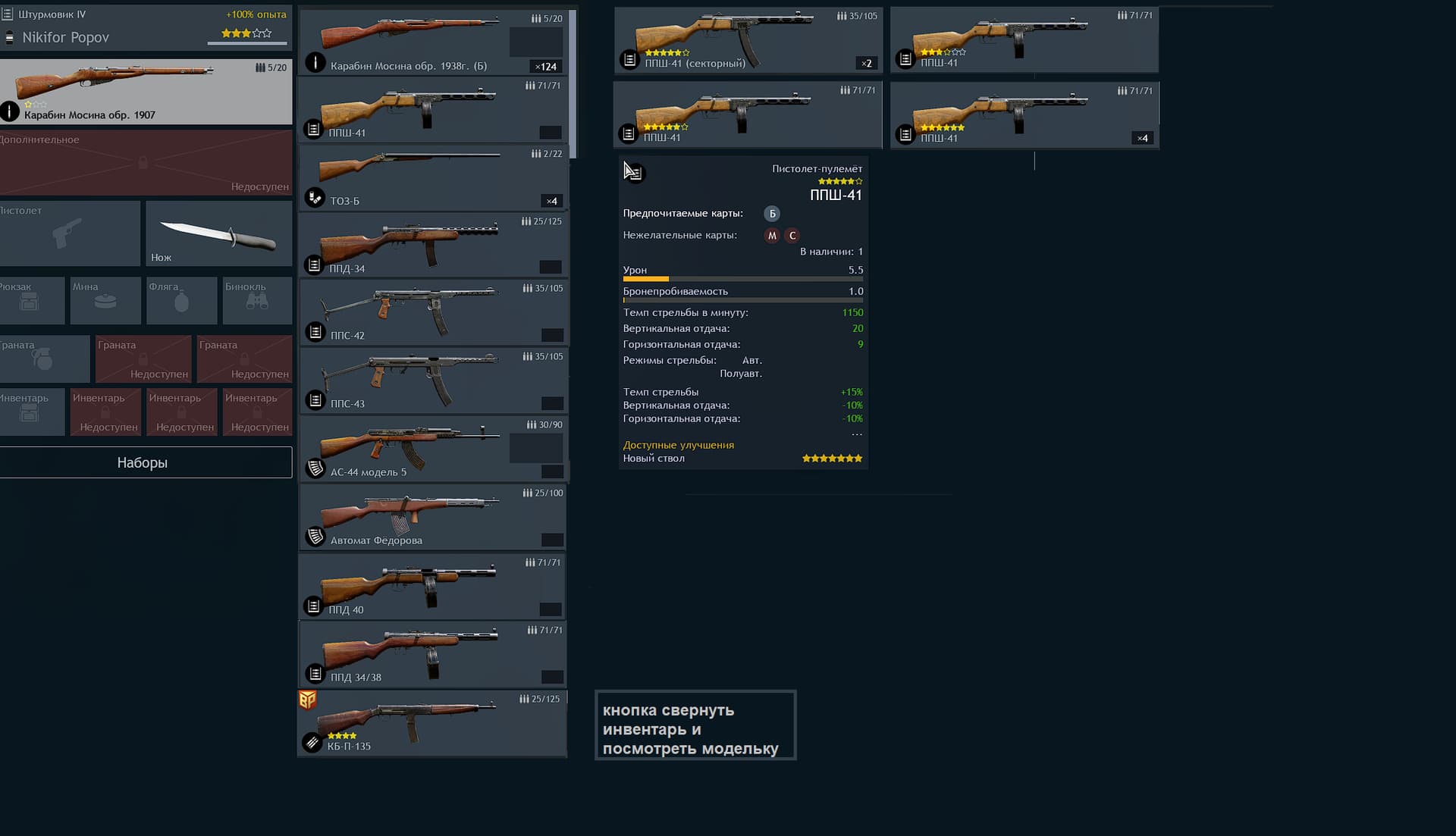Select the mine slot icon
This screenshot has height=836, width=1456.
[x=105, y=301]
